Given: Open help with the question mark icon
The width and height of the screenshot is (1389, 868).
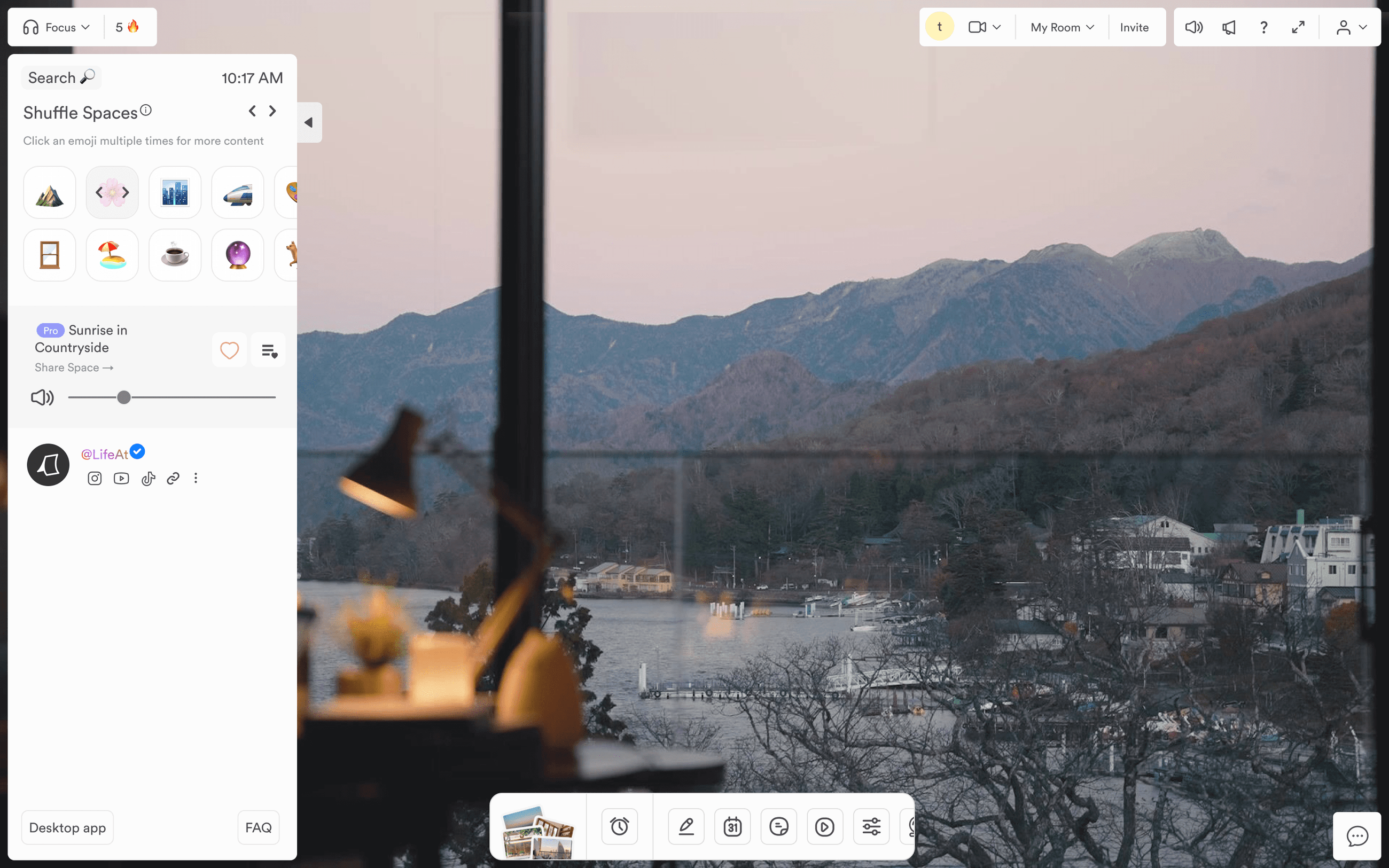Looking at the screenshot, I should pos(1263,26).
